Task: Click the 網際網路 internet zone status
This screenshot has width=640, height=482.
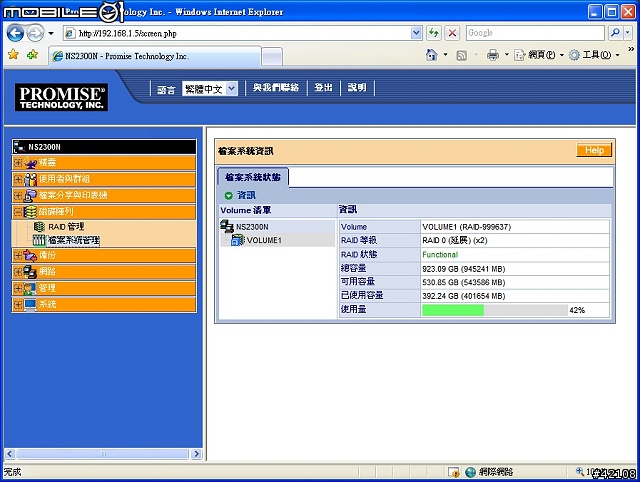Action: pos(489,472)
